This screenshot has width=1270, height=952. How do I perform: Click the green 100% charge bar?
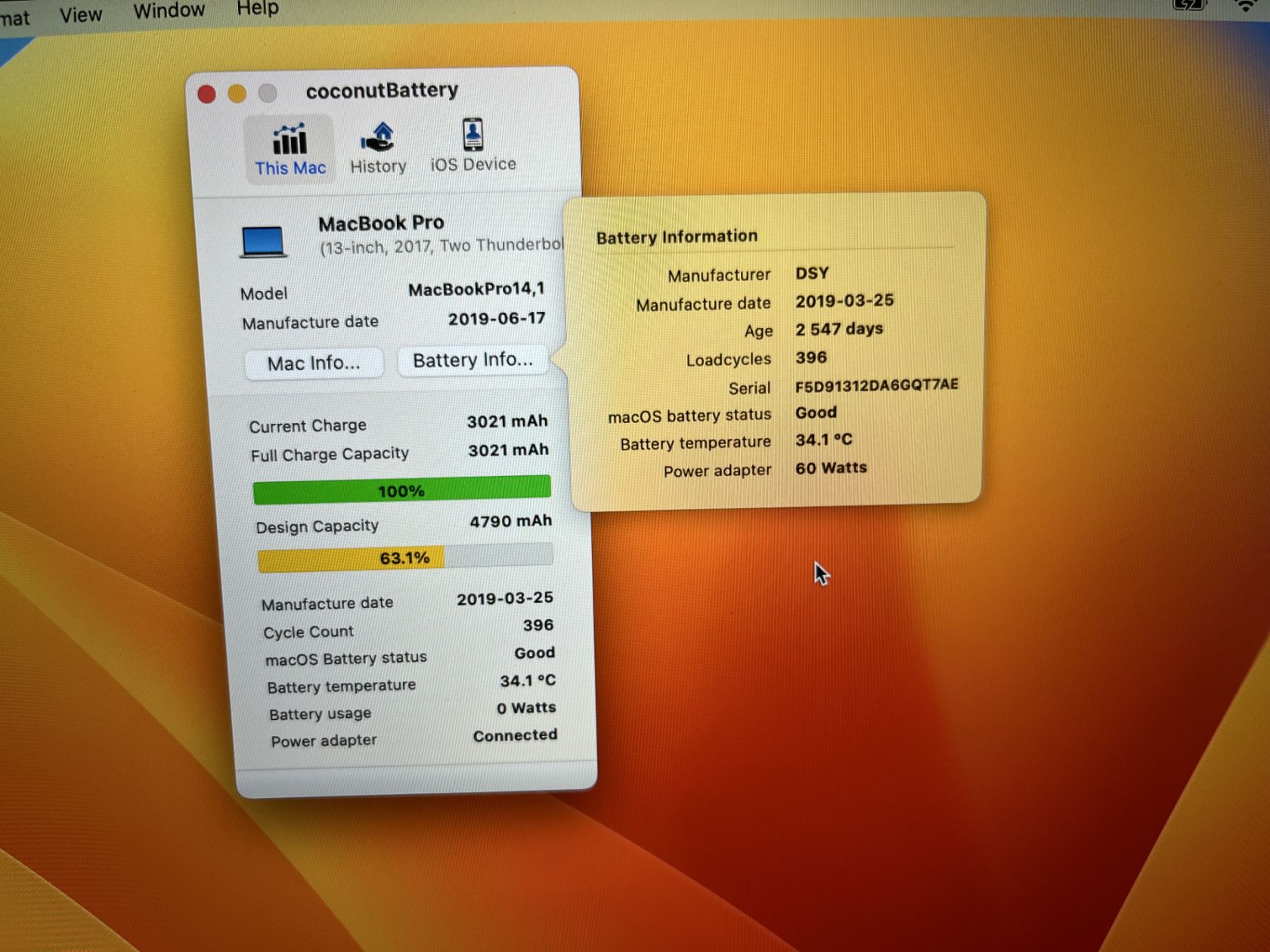click(x=401, y=490)
